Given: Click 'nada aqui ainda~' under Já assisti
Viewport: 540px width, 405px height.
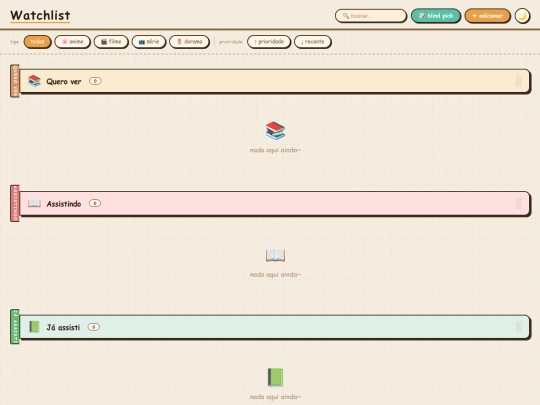Looking at the screenshot, I should coord(275,397).
